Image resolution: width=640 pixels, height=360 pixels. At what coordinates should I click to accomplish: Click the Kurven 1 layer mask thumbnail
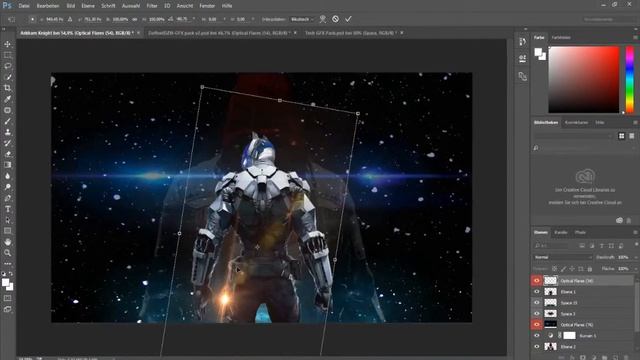click(x=569, y=336)
